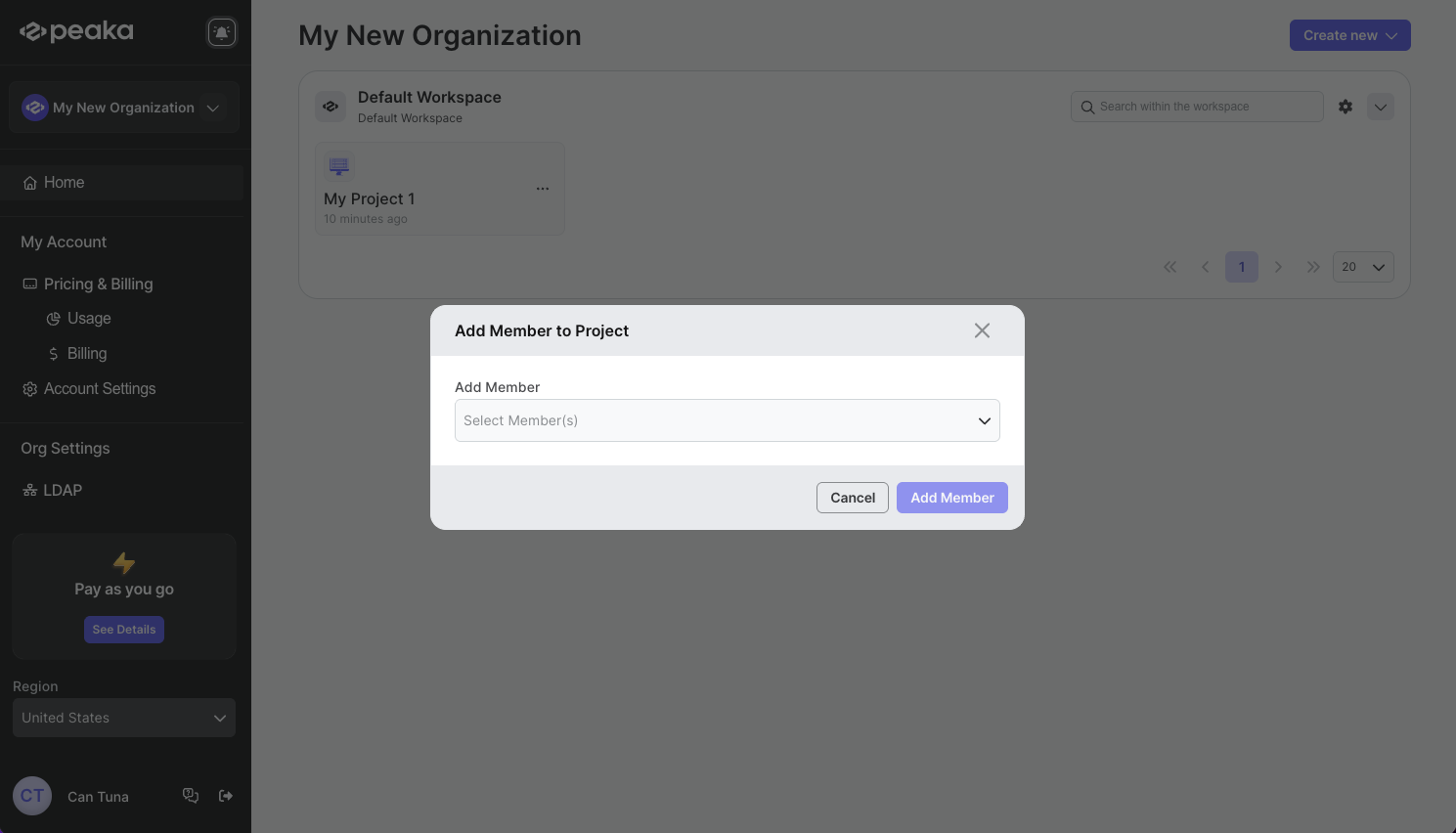Open the help chat icon beside Can Tuna
The height and width of the screenshot is (833, 1456).
point(191,796)
